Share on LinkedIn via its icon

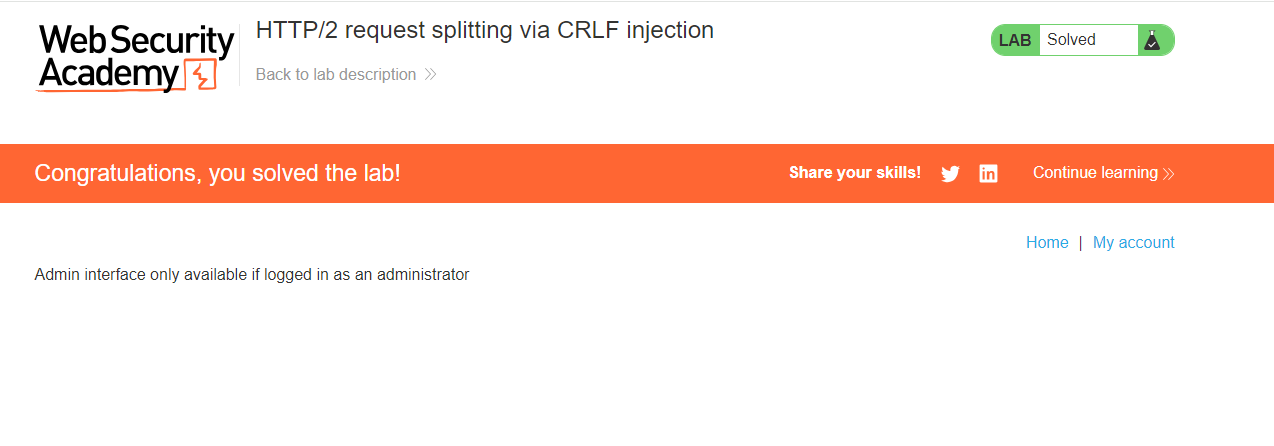[988, 174]
